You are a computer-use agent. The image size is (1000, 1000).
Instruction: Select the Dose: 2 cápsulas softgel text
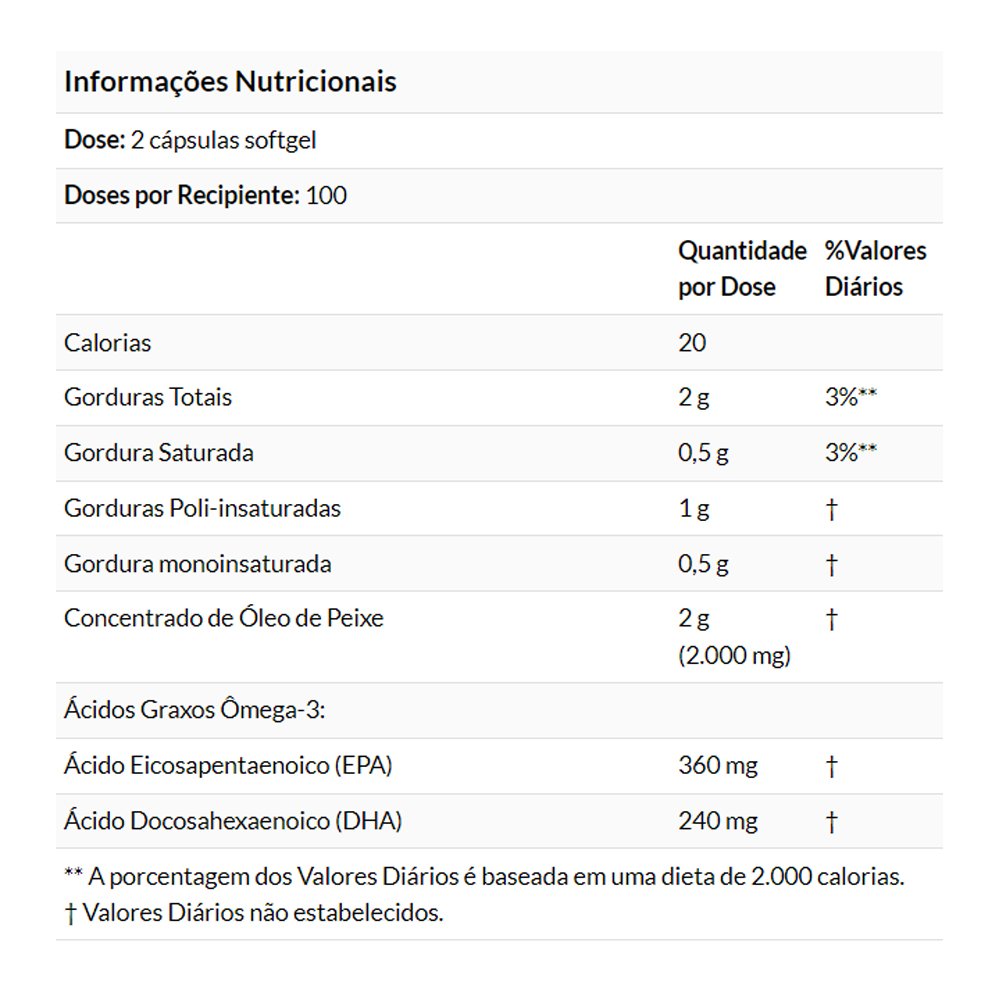coord(190,141)
